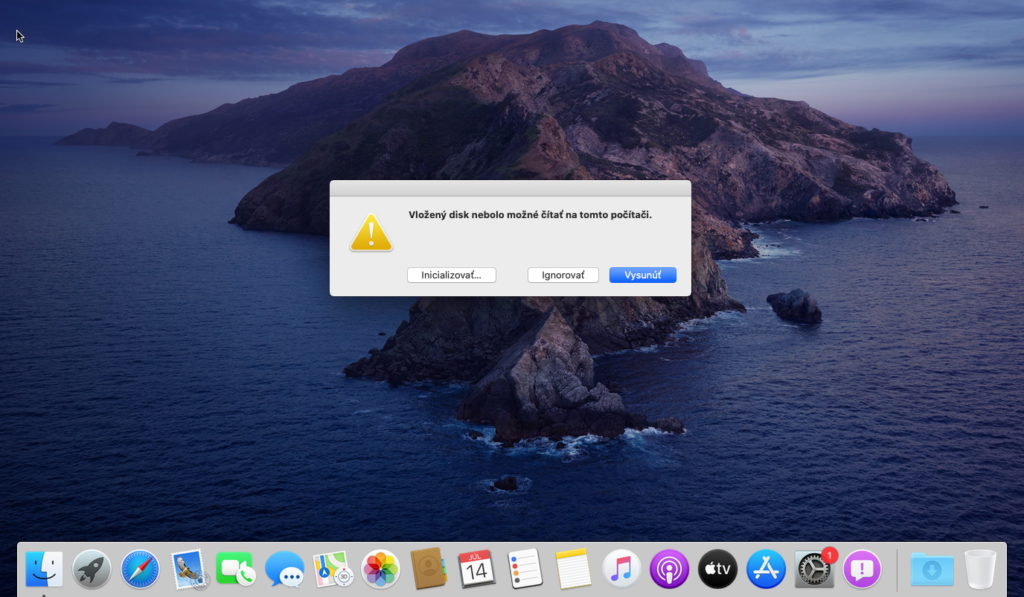1024x597 pixels.
Task: Open Calendar icon showing 14
Action: click(476, 569)
